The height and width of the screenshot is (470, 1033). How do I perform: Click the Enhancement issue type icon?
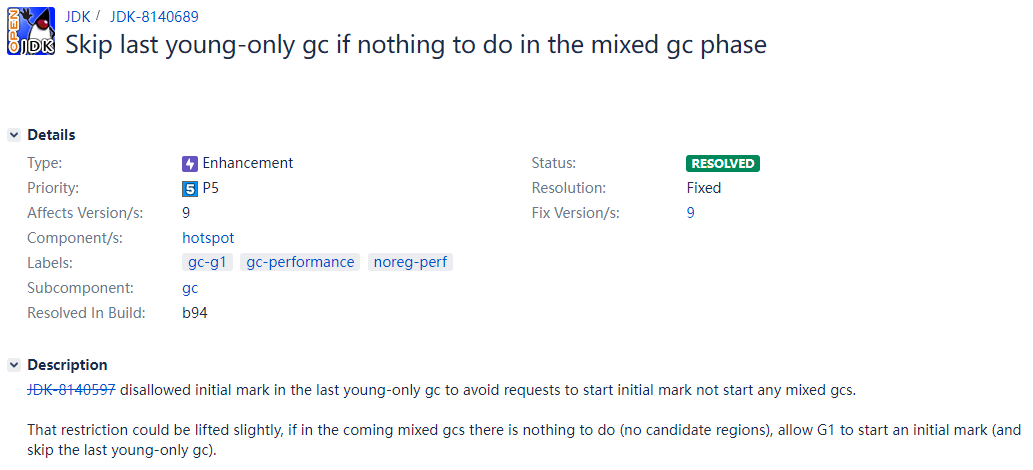coord(190,163)
